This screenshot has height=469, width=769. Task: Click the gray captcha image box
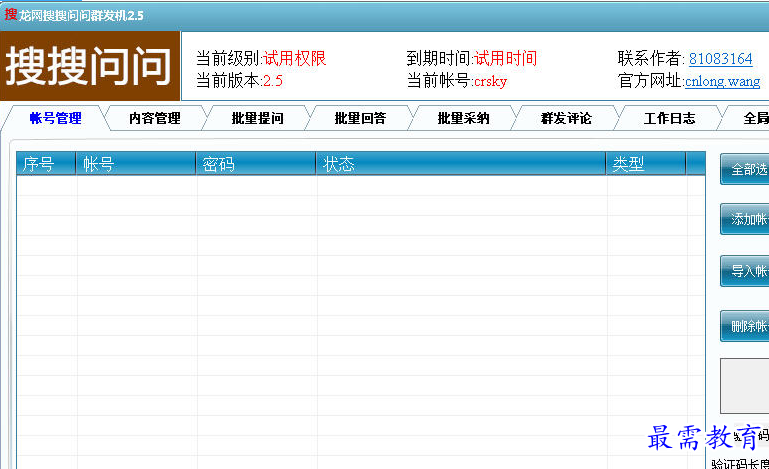pyautogui.click(x=744, y=386)
